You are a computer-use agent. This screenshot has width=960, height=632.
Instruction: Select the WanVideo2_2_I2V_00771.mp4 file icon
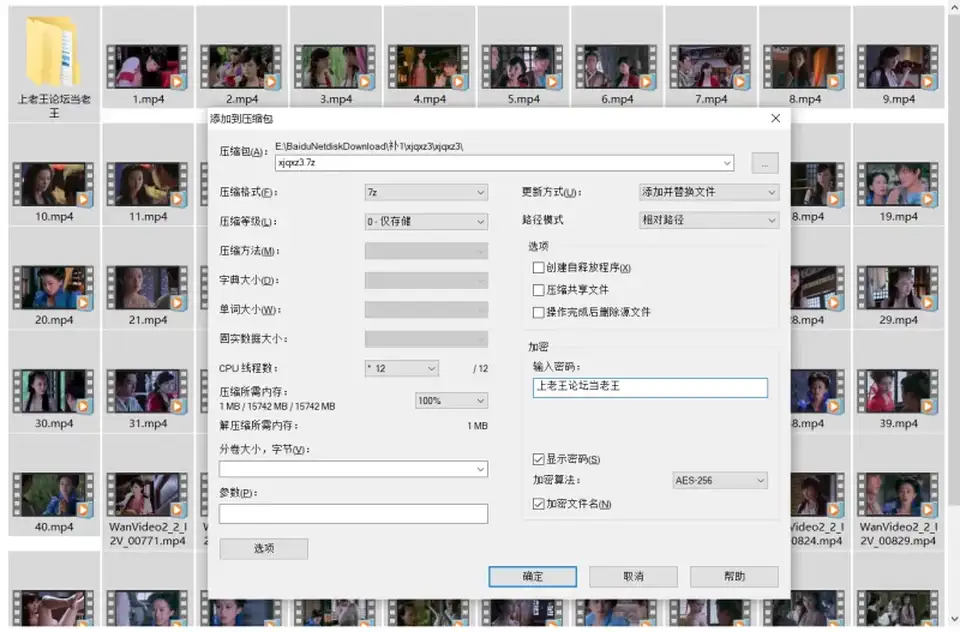coord(148,495)
